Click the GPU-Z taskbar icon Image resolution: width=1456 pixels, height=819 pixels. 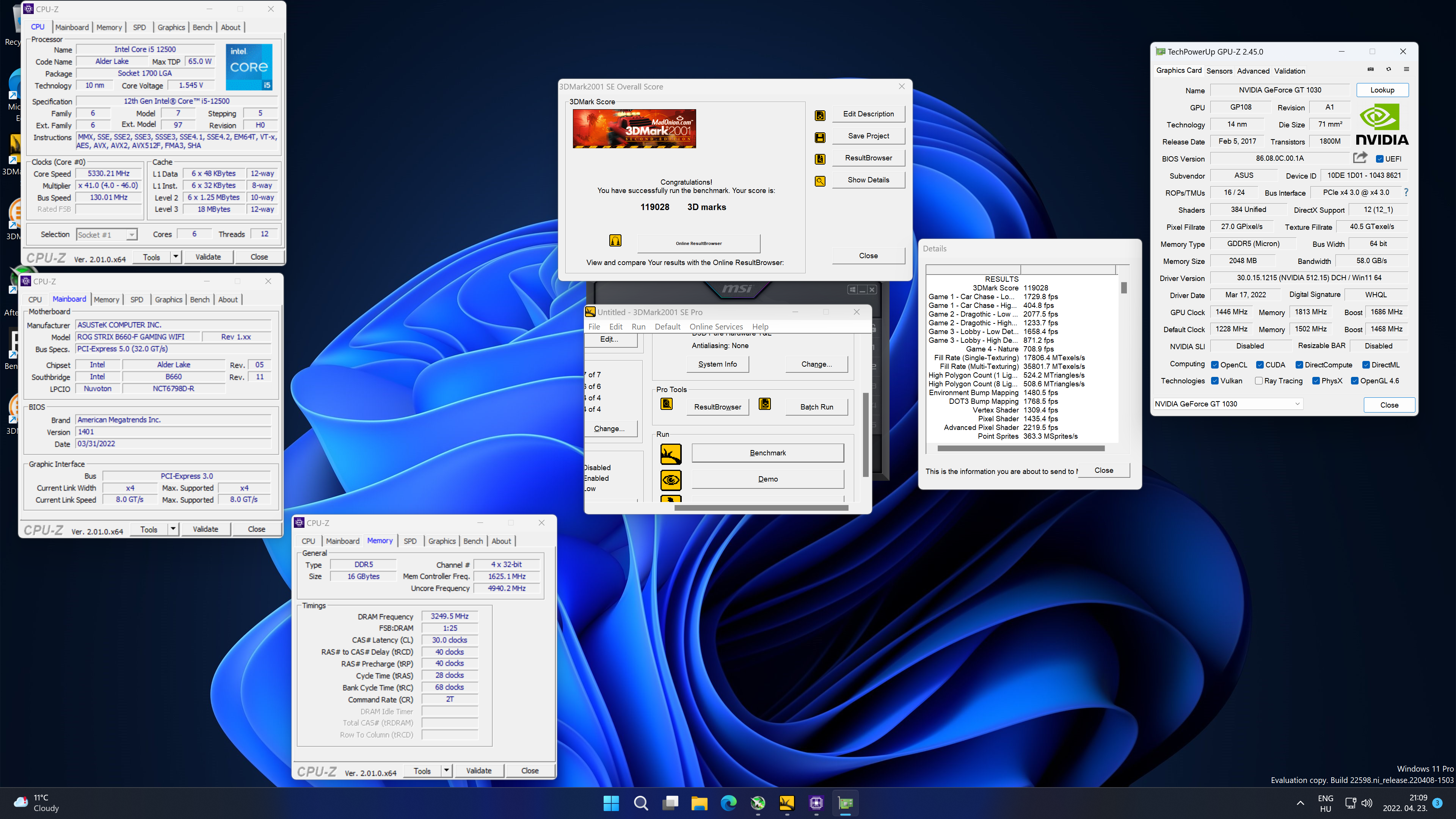(846, 803)
